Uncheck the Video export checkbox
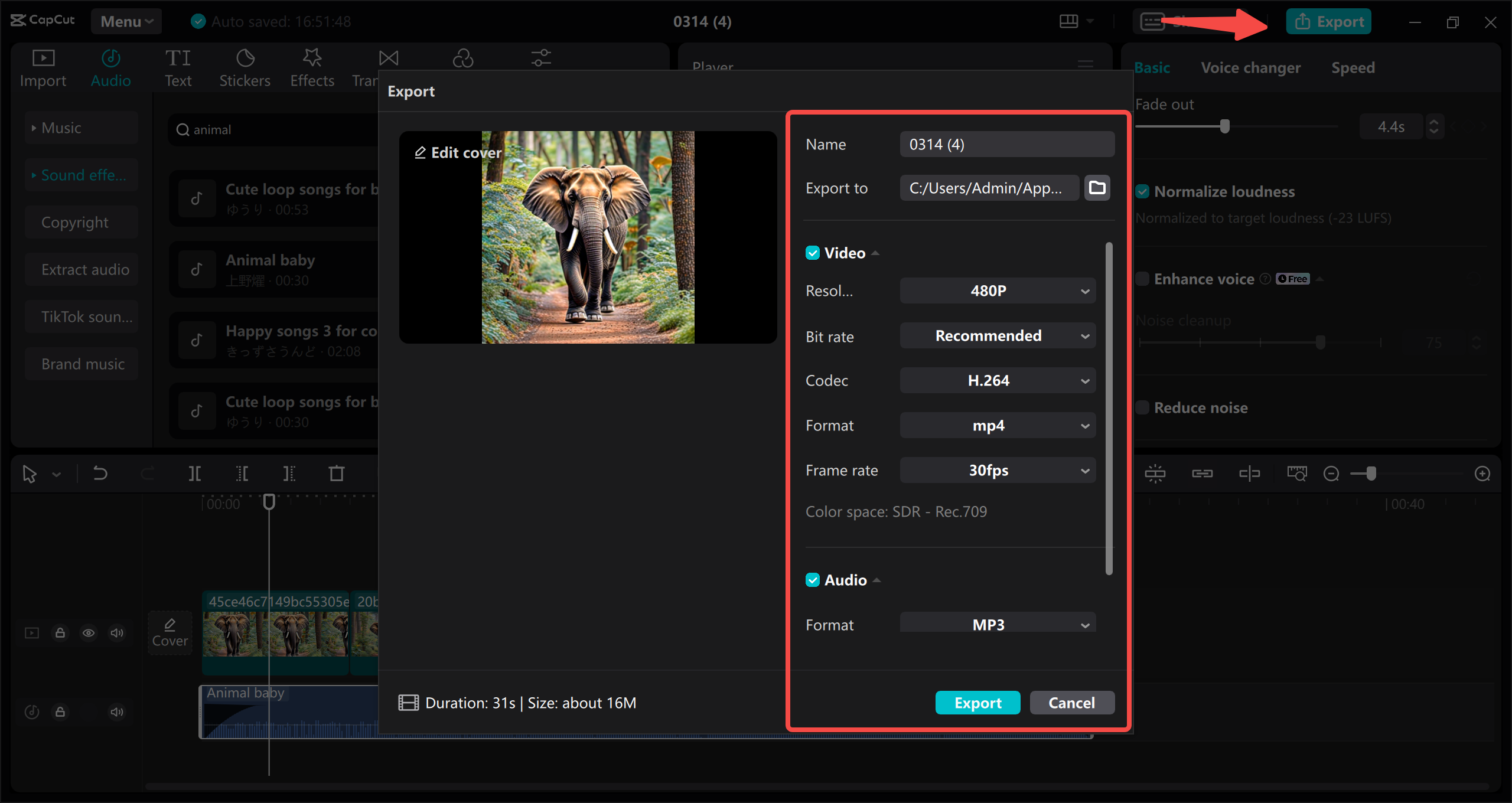This screenshot has height=803, width=1512. pos(813,253)
